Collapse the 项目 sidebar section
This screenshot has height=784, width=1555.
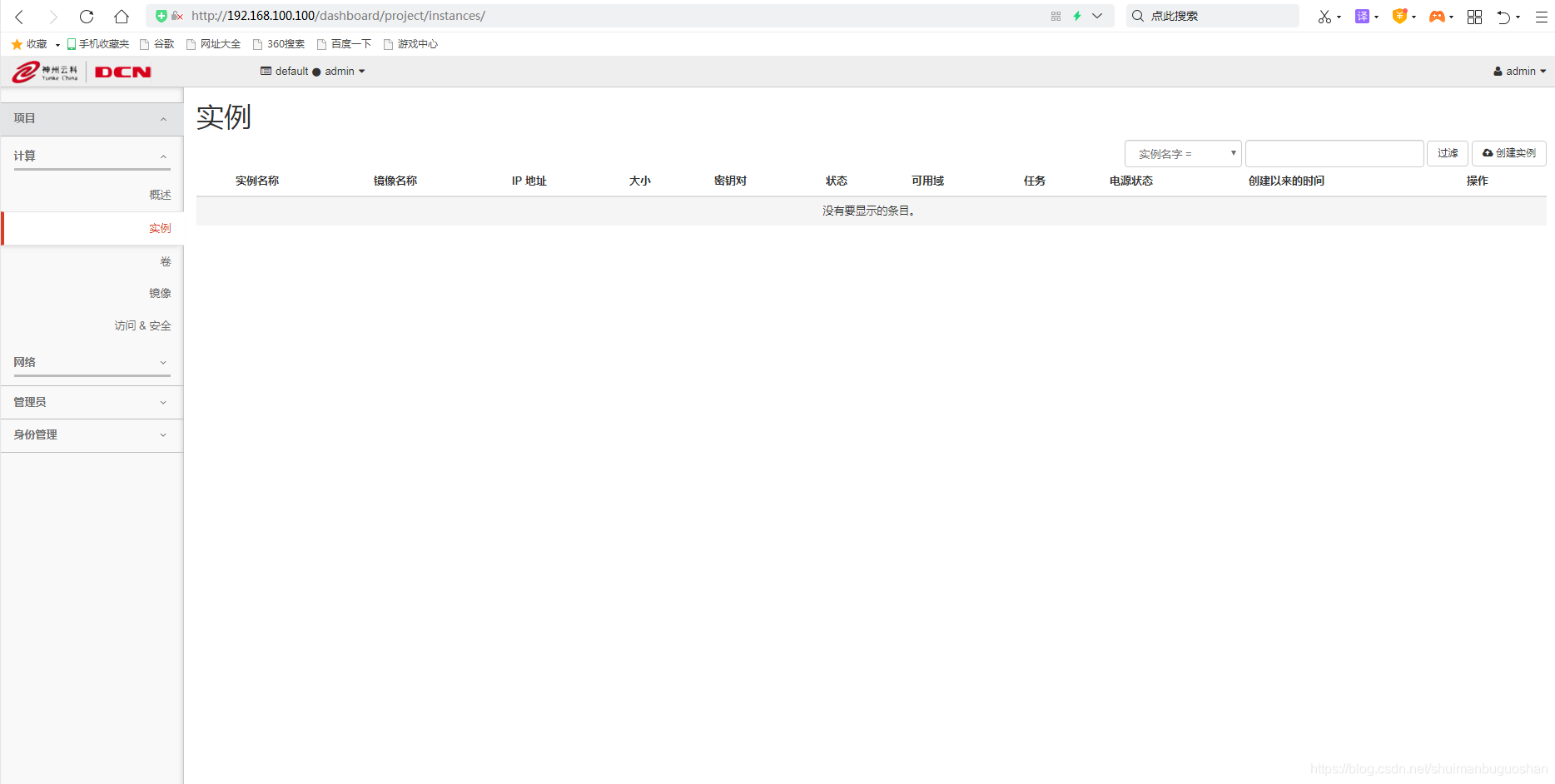point(92,119)
